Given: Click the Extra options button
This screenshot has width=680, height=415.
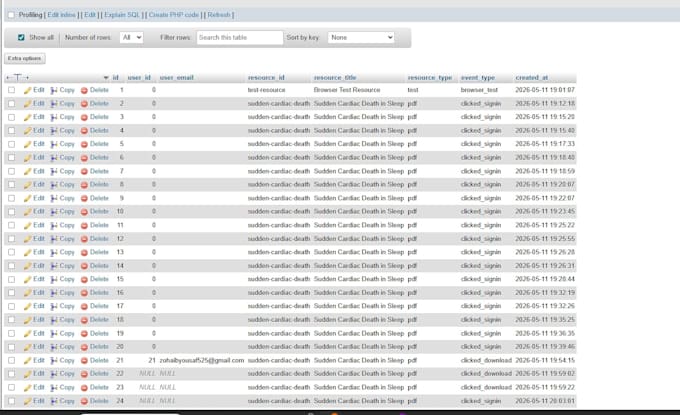Looking at the screenshot, I should [25, 59].
